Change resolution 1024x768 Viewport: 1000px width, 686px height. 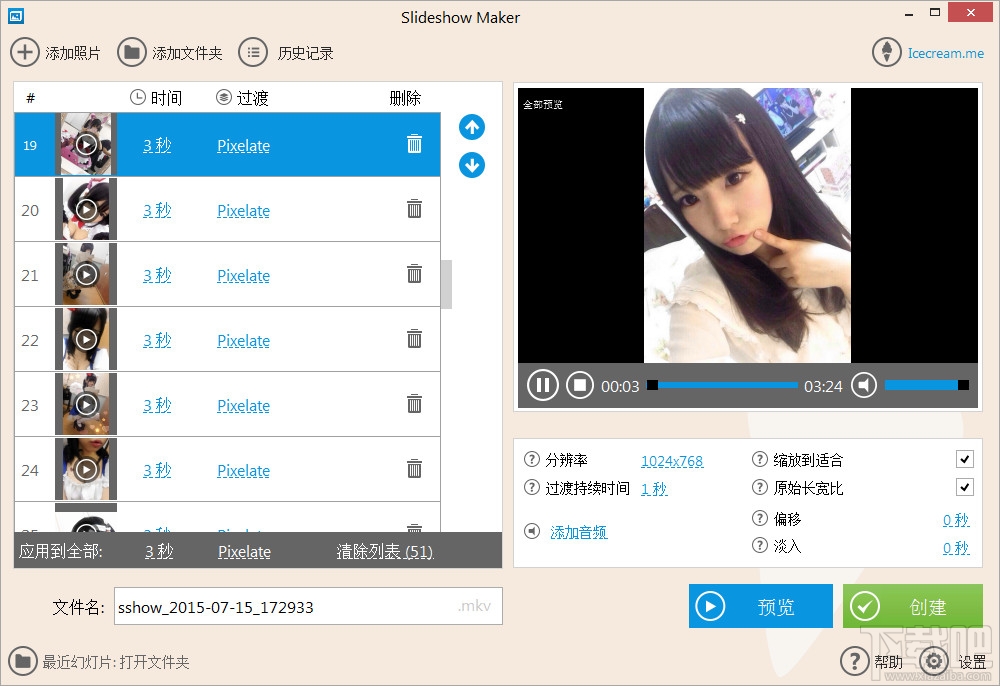tap(672, 461)
